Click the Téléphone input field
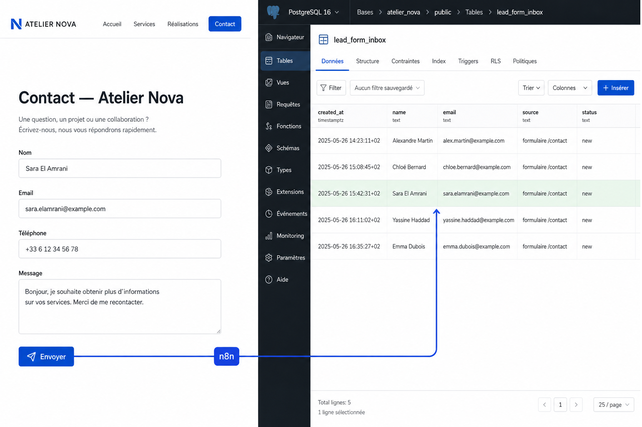This screenshot has width=642, height=427. pyautogui.click(x=120, y=249)
